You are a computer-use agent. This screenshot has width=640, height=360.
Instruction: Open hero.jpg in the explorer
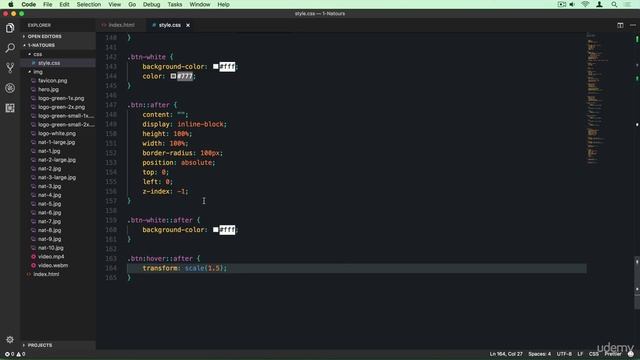[x=58, y=89]
